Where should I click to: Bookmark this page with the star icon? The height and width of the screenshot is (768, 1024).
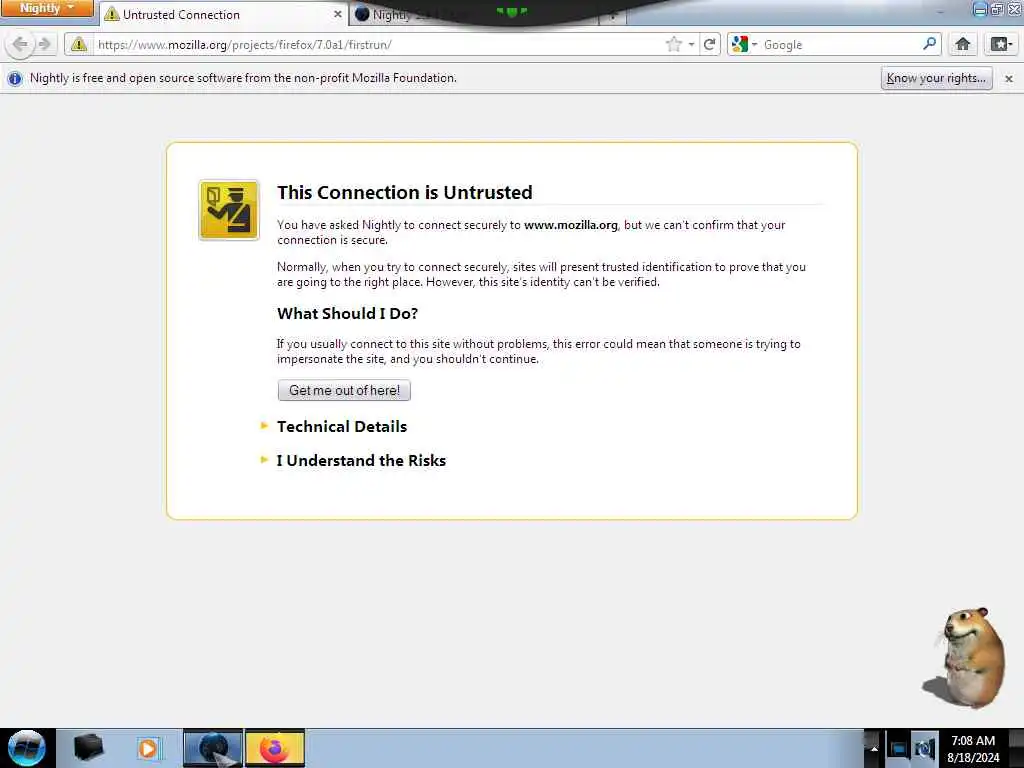tap(673, 44)
